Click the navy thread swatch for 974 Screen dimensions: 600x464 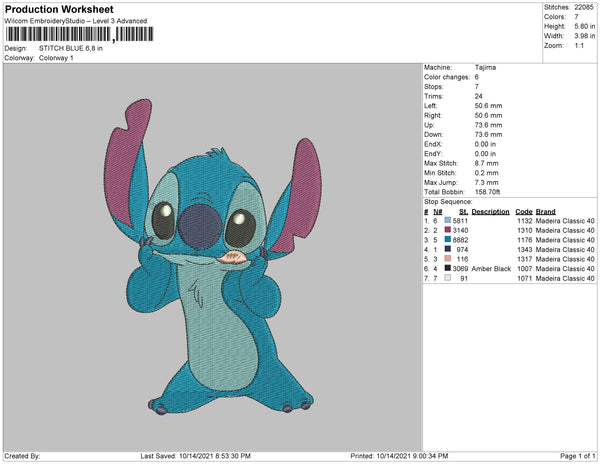point(447,249)
